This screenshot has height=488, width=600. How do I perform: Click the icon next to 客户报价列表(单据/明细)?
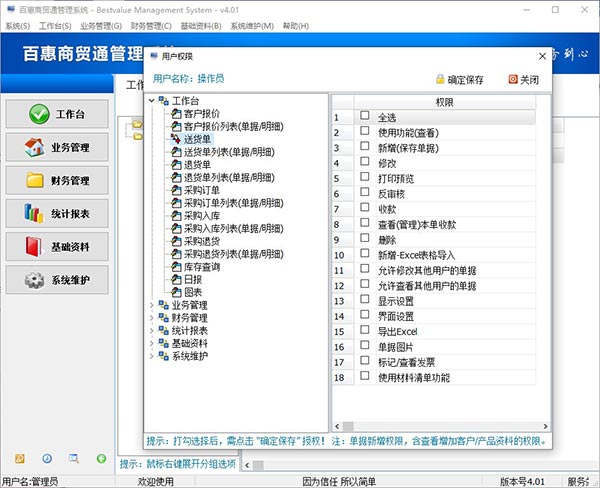pyautogui.click(x=176, y=126)
